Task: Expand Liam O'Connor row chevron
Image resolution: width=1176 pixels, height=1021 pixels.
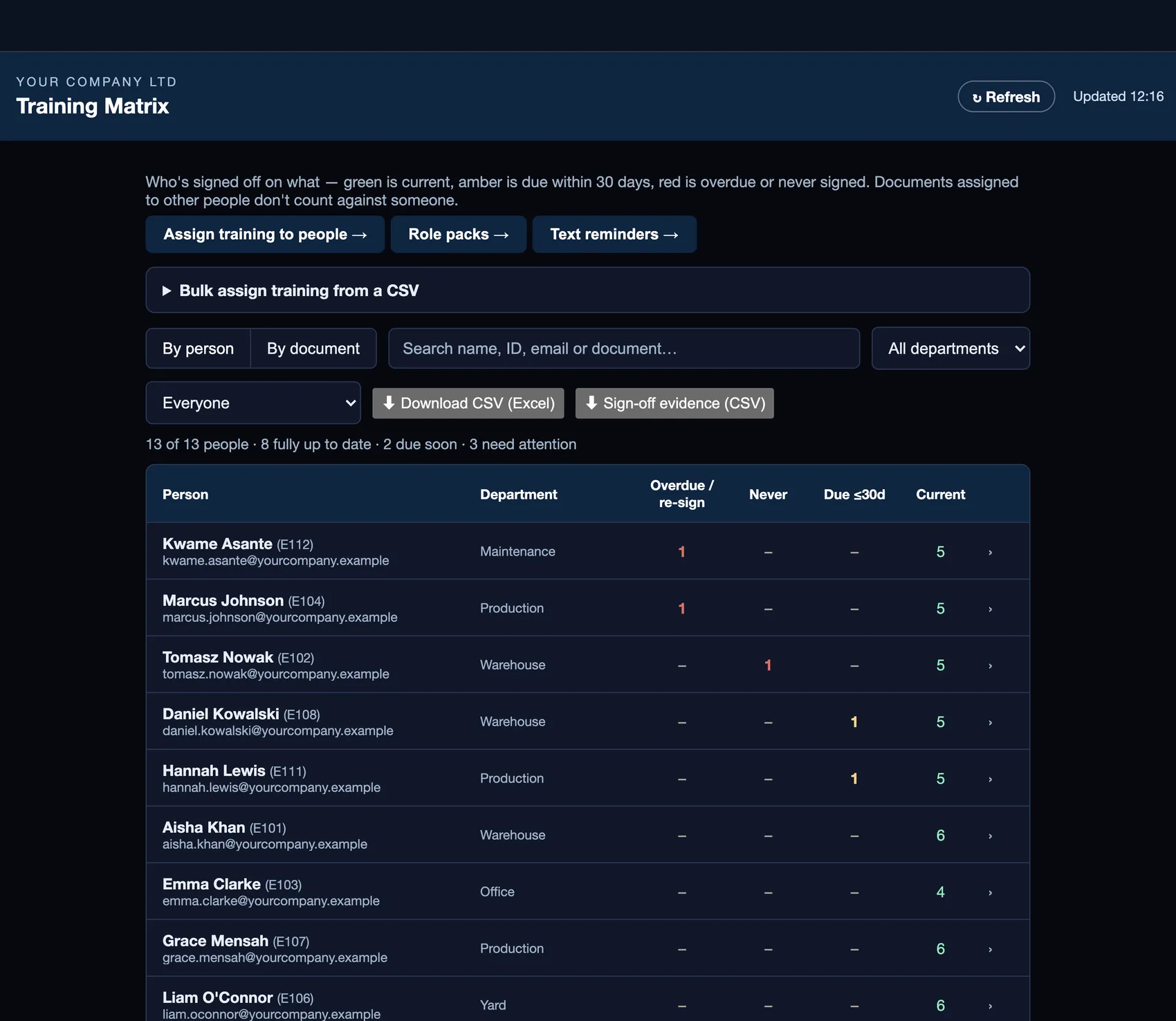Action: (x=991, y=1006)
